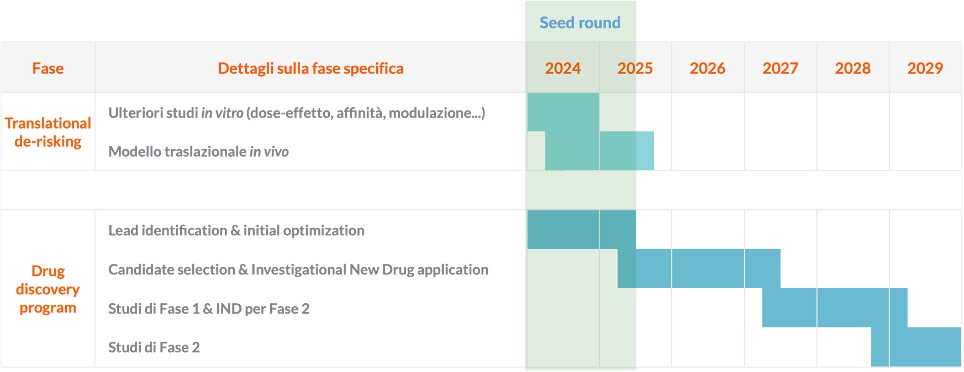Click Lead identification & initial optimization text

point(236,231)
